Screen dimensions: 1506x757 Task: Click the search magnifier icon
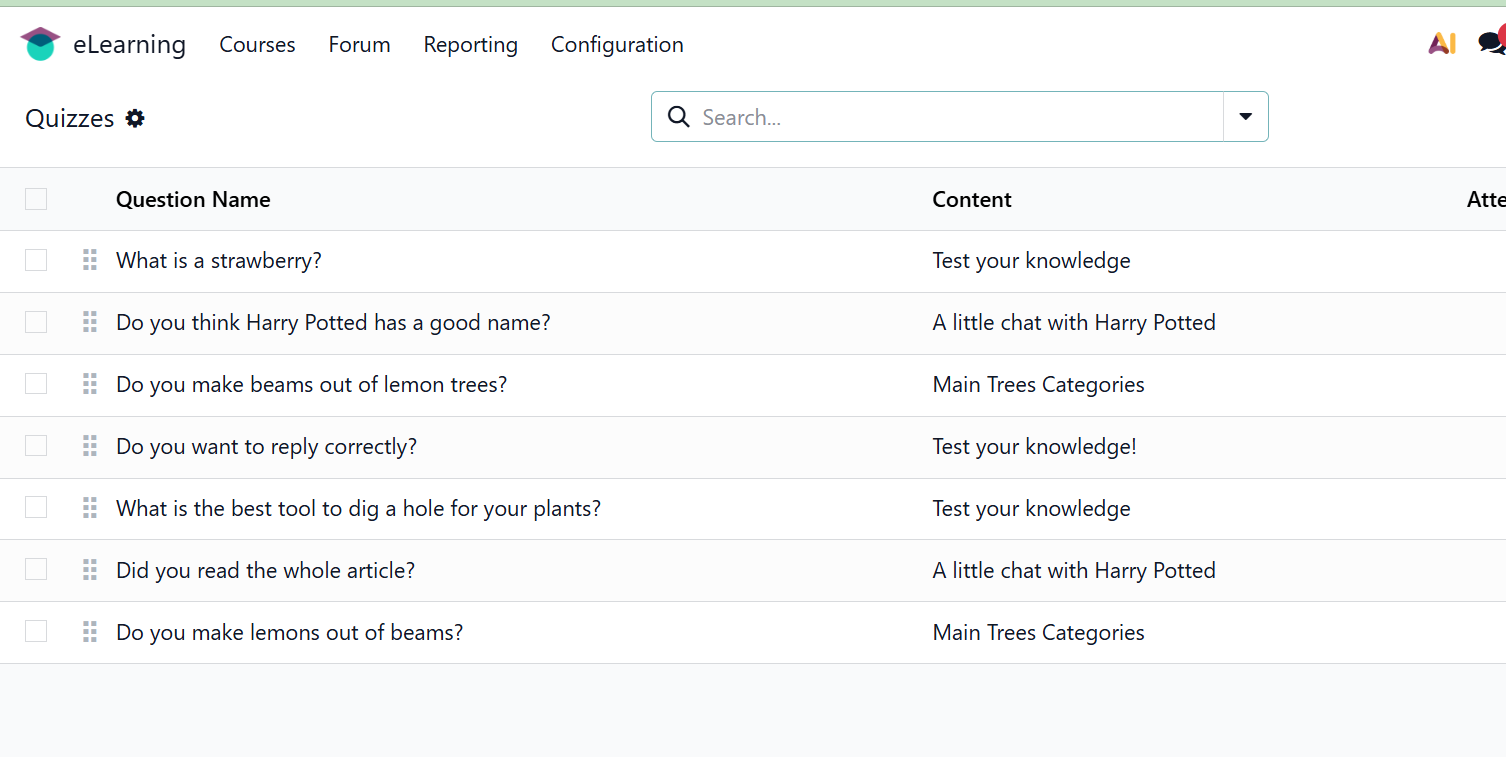click(679, 117)
